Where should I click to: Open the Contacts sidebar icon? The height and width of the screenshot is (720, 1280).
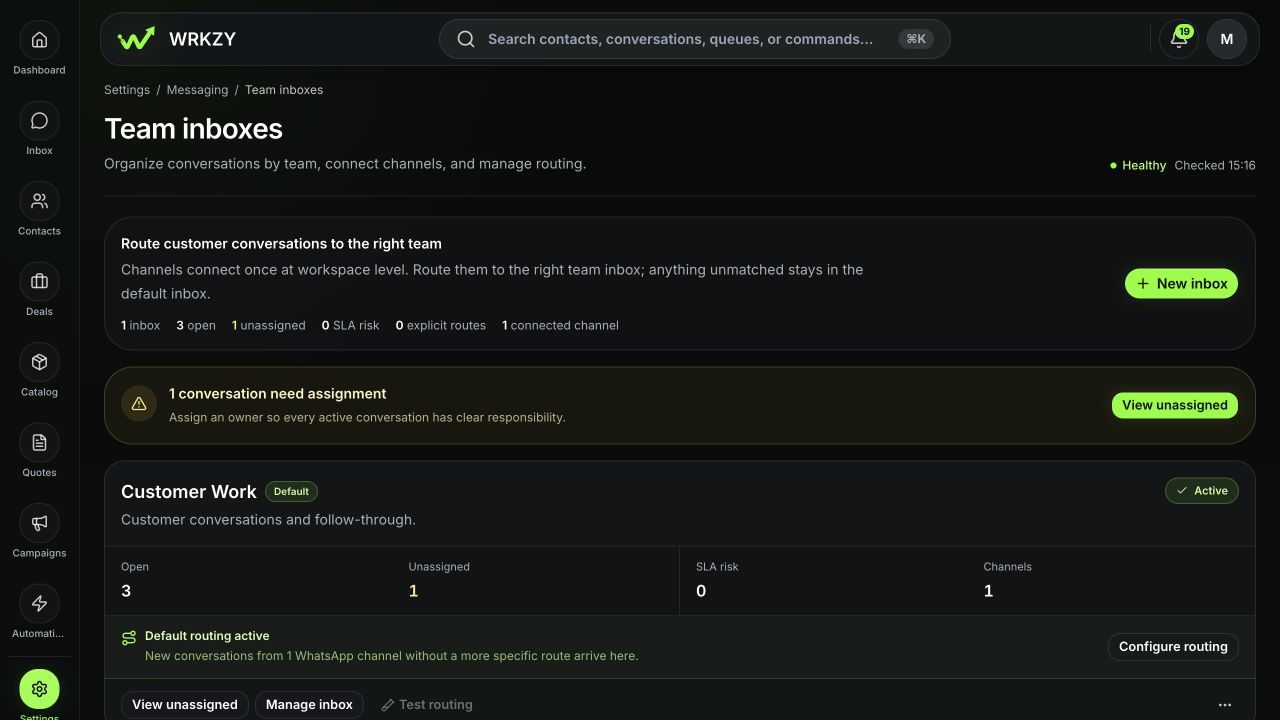pyautogui.click(x=39, y=201)
